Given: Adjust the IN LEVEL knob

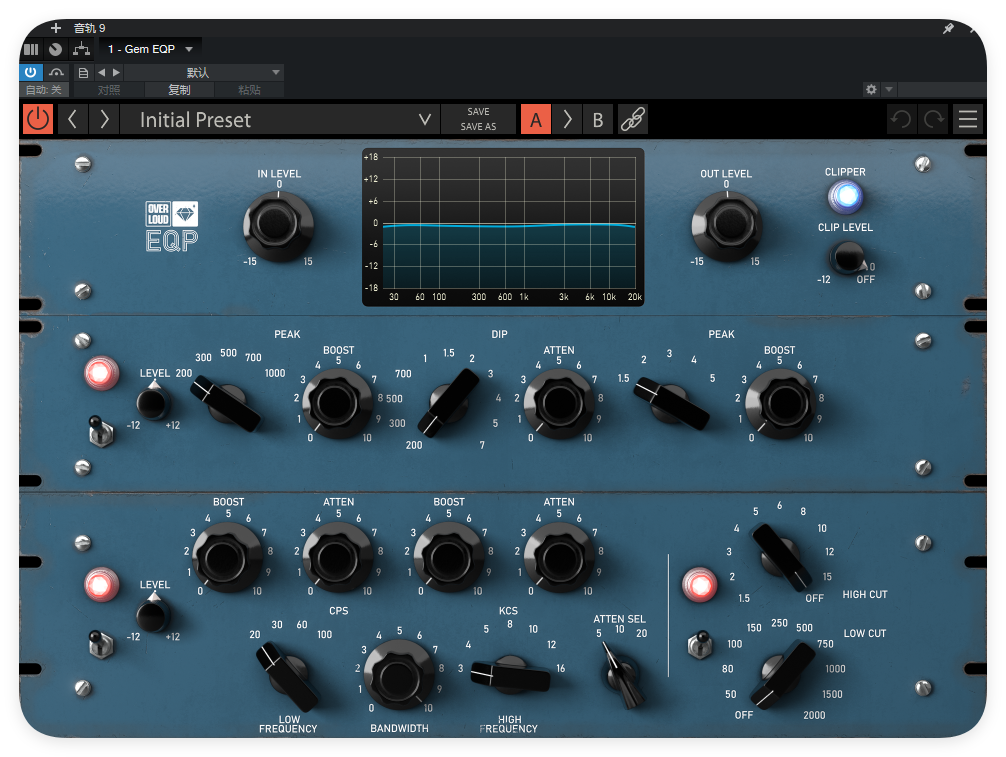Looking at the screenshot, I should (278, 226).
